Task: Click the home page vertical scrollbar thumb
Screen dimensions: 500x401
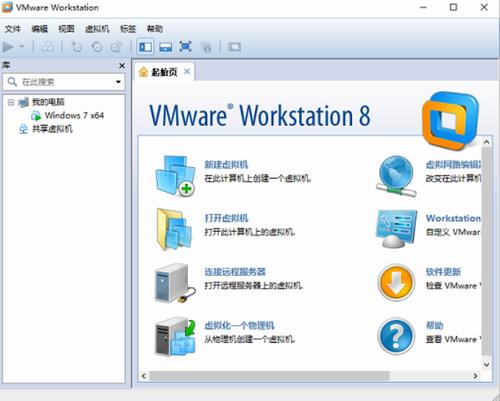Action: tap(487, 252)
